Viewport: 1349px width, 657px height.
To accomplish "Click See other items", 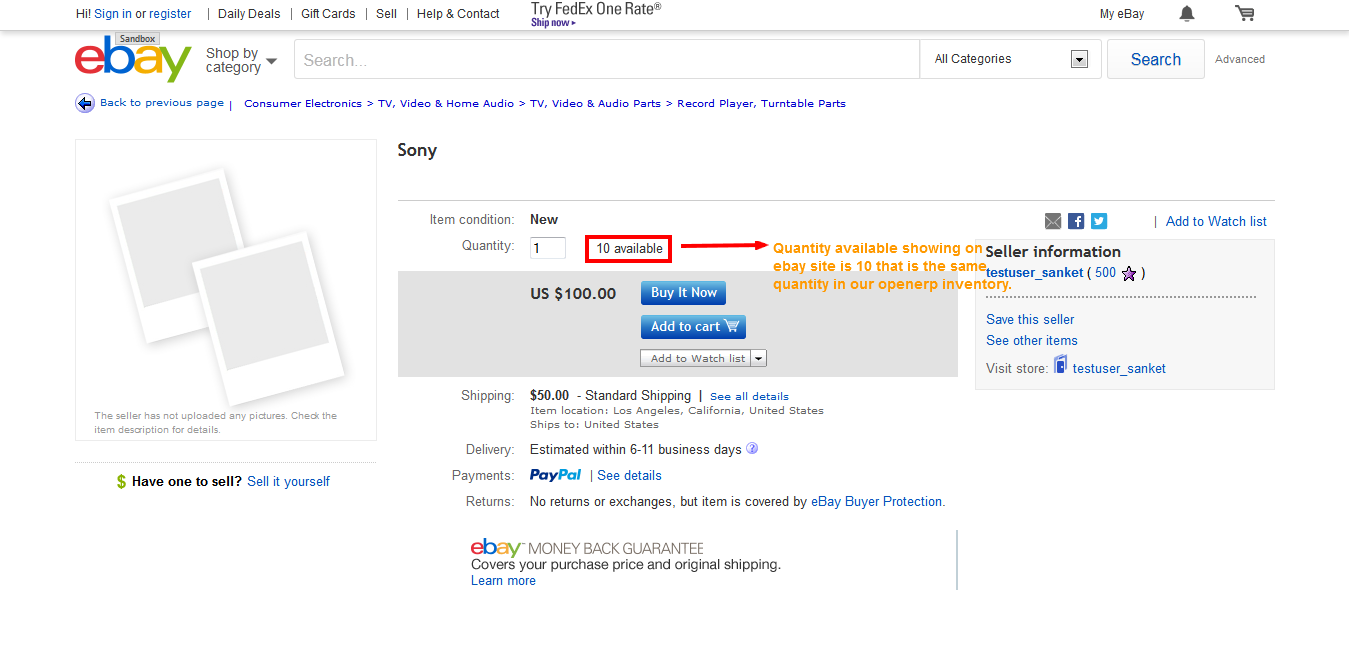I will (x=1032, y=340).
